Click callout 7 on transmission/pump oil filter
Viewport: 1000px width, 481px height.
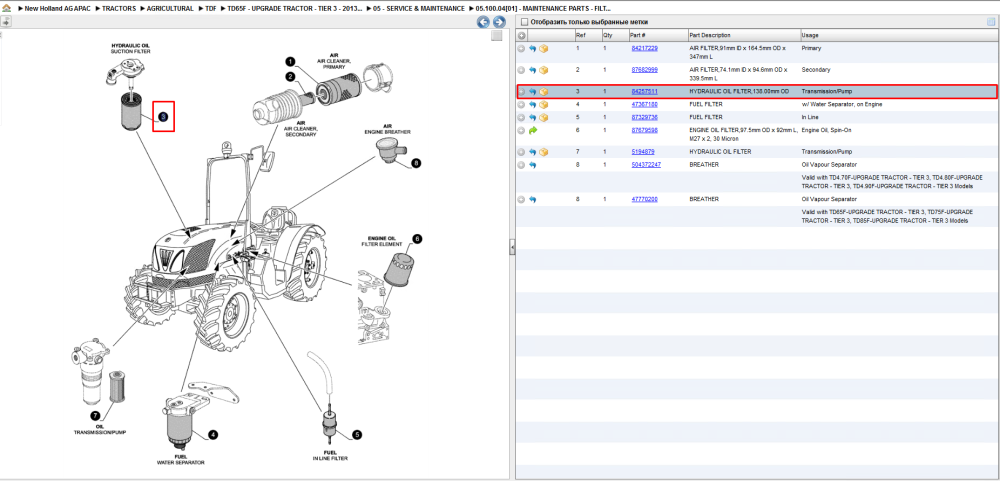coord(94,415)
